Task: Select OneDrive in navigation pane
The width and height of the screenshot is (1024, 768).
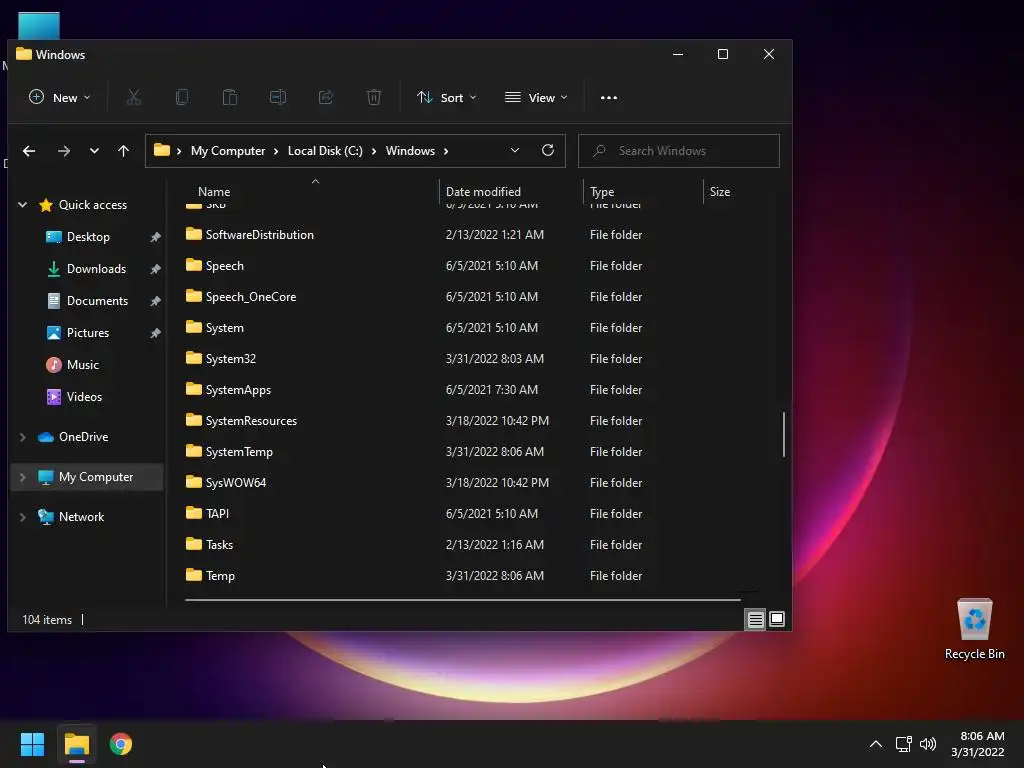Action: [84, 437]
